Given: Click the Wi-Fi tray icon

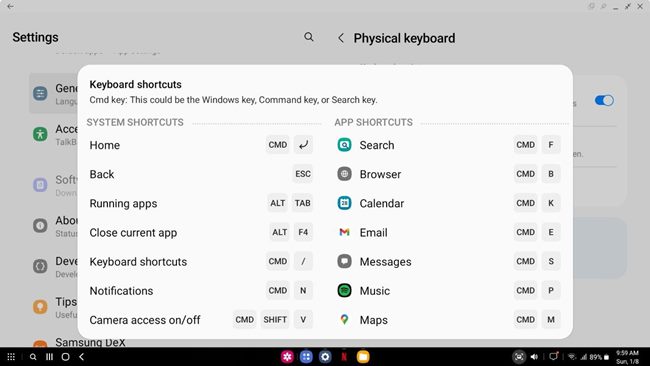Looking at the screenshot, I should tap(572, 357).
